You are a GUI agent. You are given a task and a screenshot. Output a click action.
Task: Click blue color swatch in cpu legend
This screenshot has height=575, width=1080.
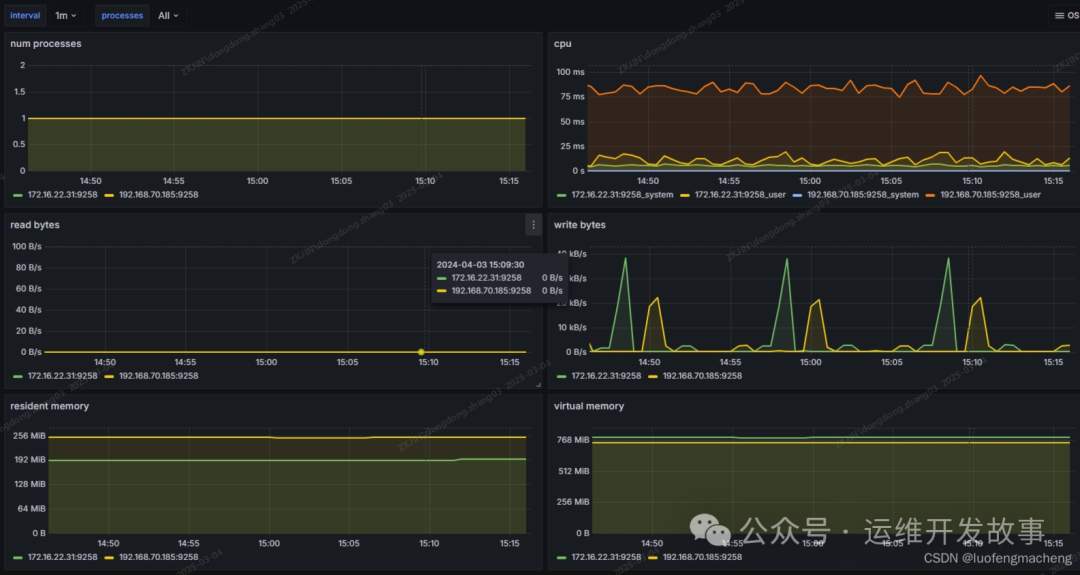click(797, 196)
